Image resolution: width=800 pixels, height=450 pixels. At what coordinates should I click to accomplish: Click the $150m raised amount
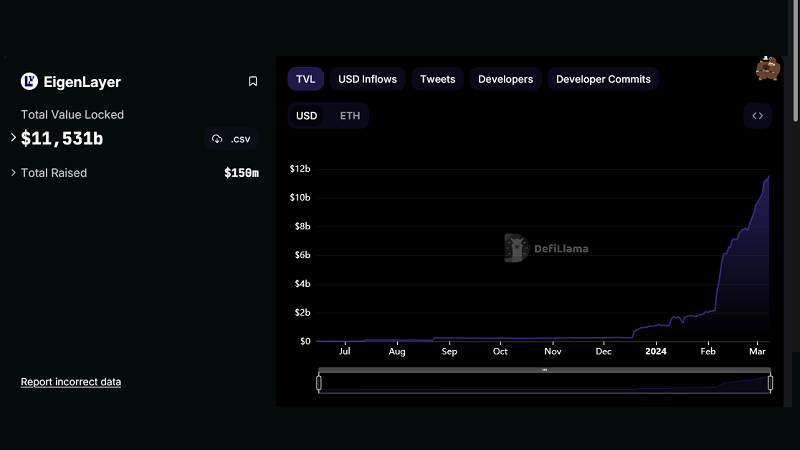241,173
